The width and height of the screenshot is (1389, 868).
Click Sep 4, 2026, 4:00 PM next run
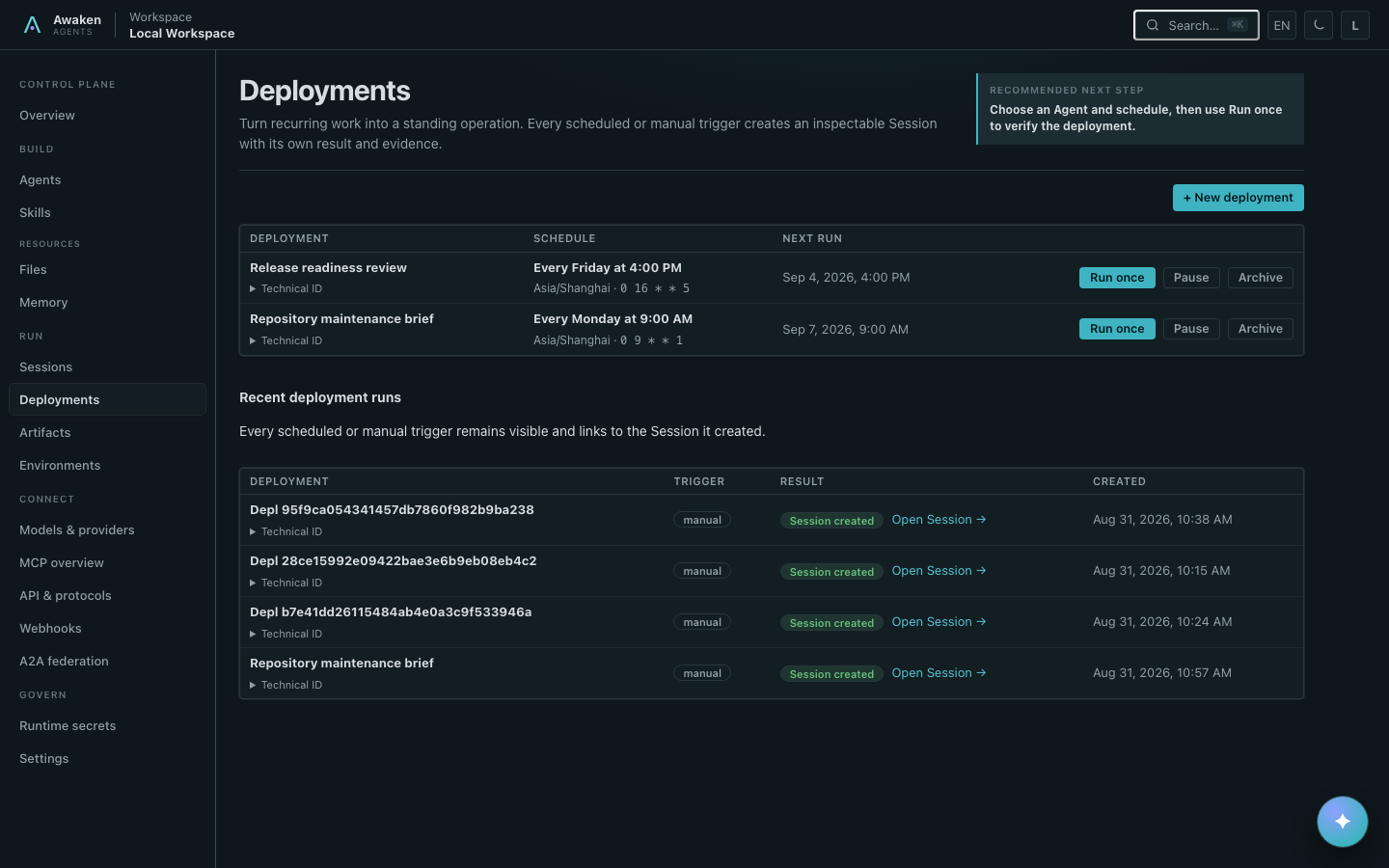coord(846,278)
